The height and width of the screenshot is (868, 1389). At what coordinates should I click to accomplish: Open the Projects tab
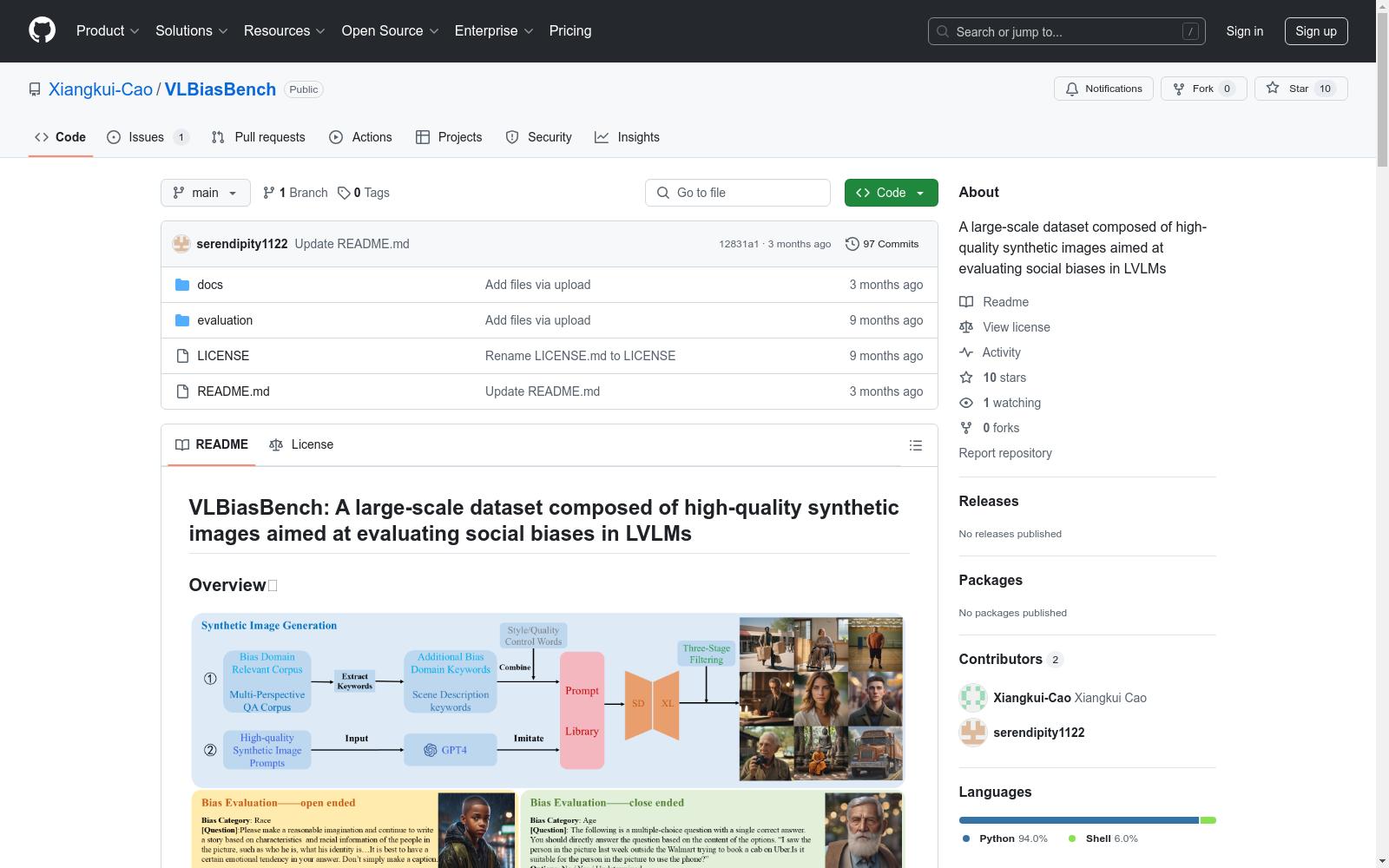(449, 137)
